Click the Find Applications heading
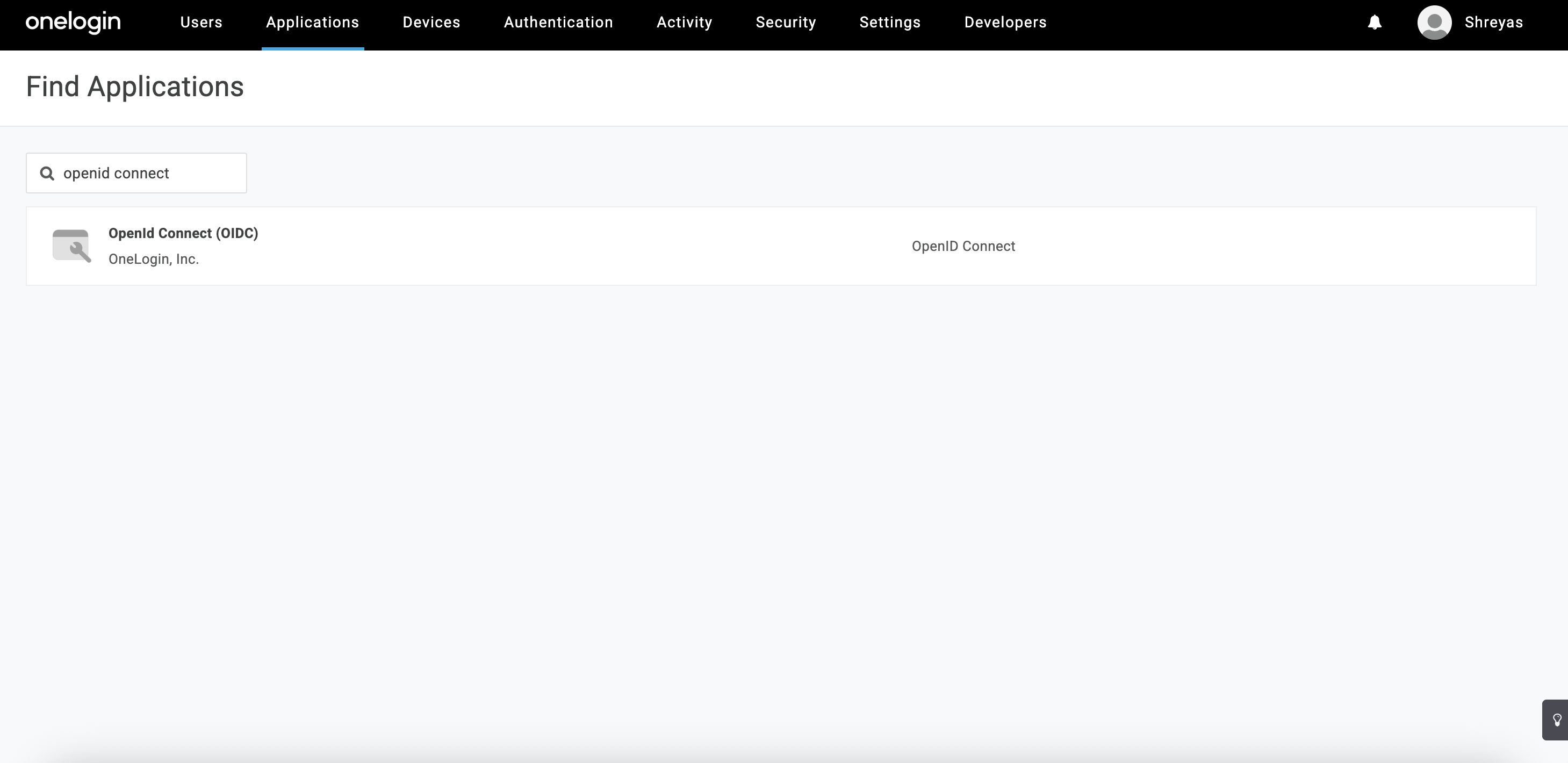Viewport: 1568px width, 763px height. 134,87
